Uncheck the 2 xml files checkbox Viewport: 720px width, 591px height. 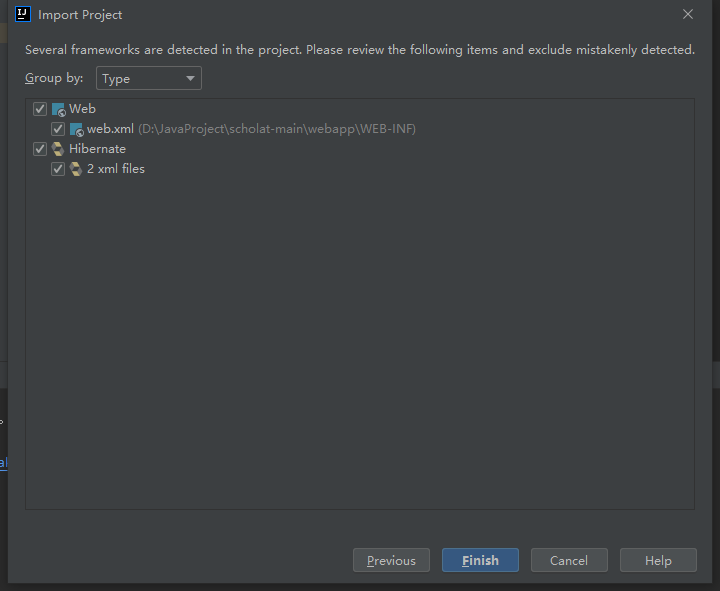[x=58, y=169]
